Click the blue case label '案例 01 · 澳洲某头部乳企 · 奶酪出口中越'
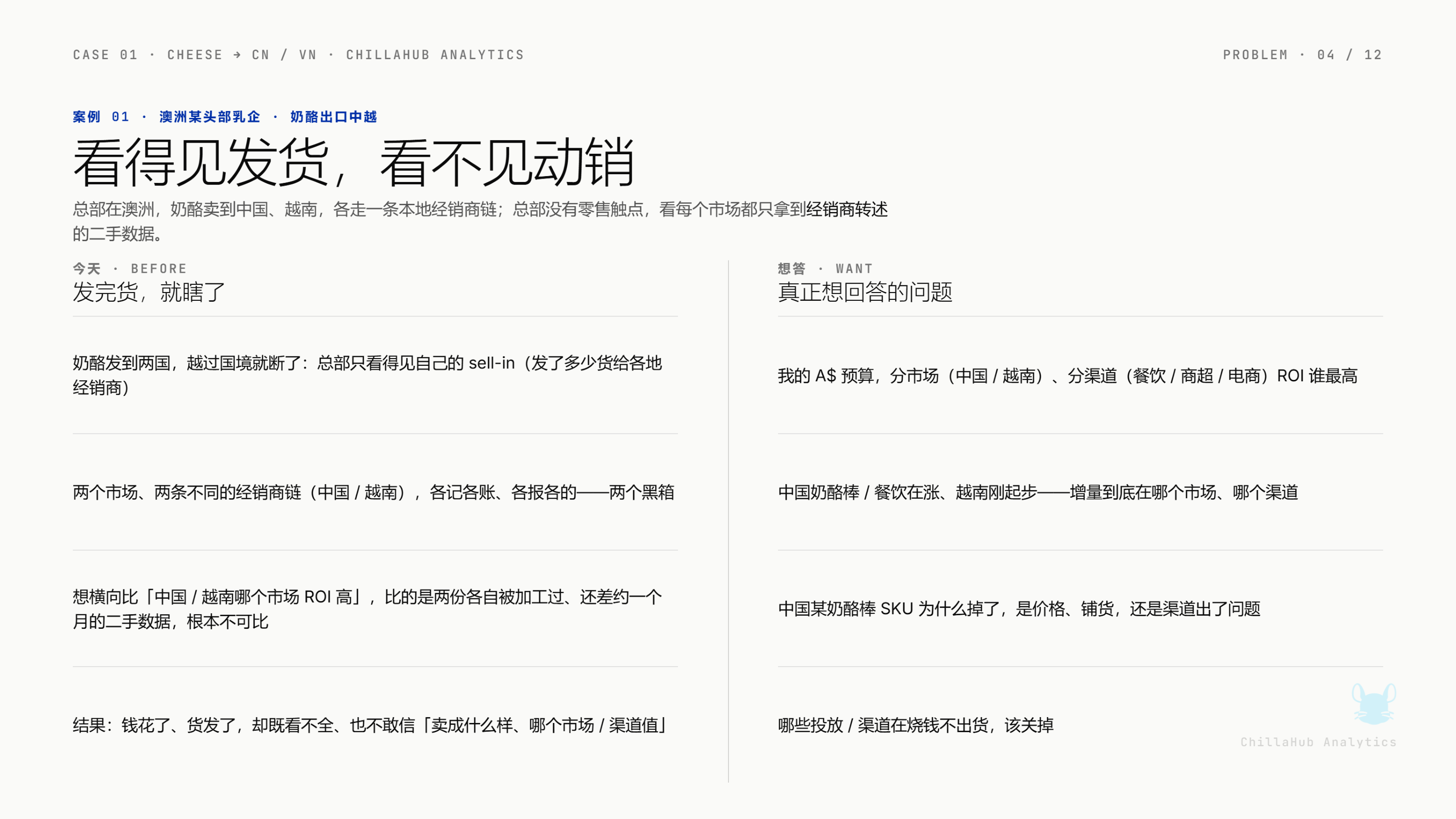1456x819 pixels. (224, 117)
